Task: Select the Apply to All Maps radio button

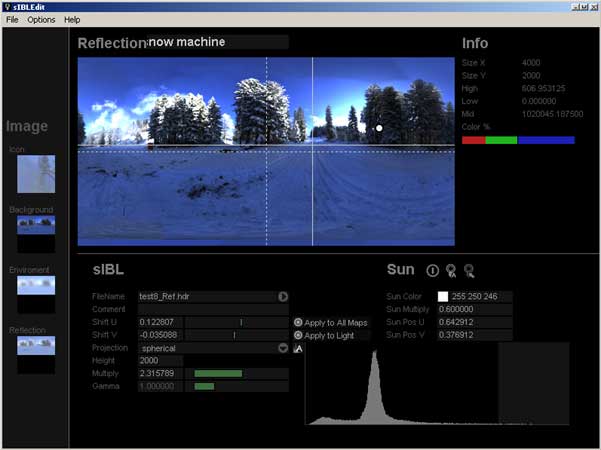Action: [x=298, y=322]
